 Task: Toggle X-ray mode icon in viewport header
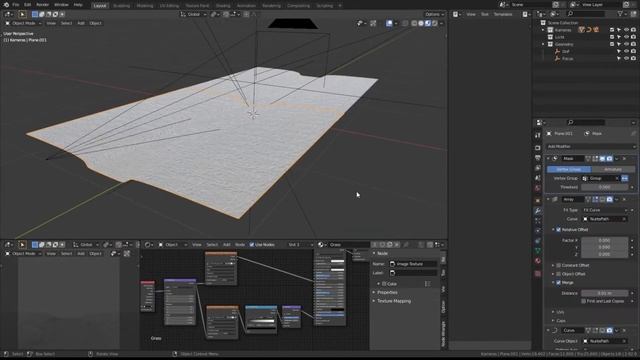tap(405, 23)
